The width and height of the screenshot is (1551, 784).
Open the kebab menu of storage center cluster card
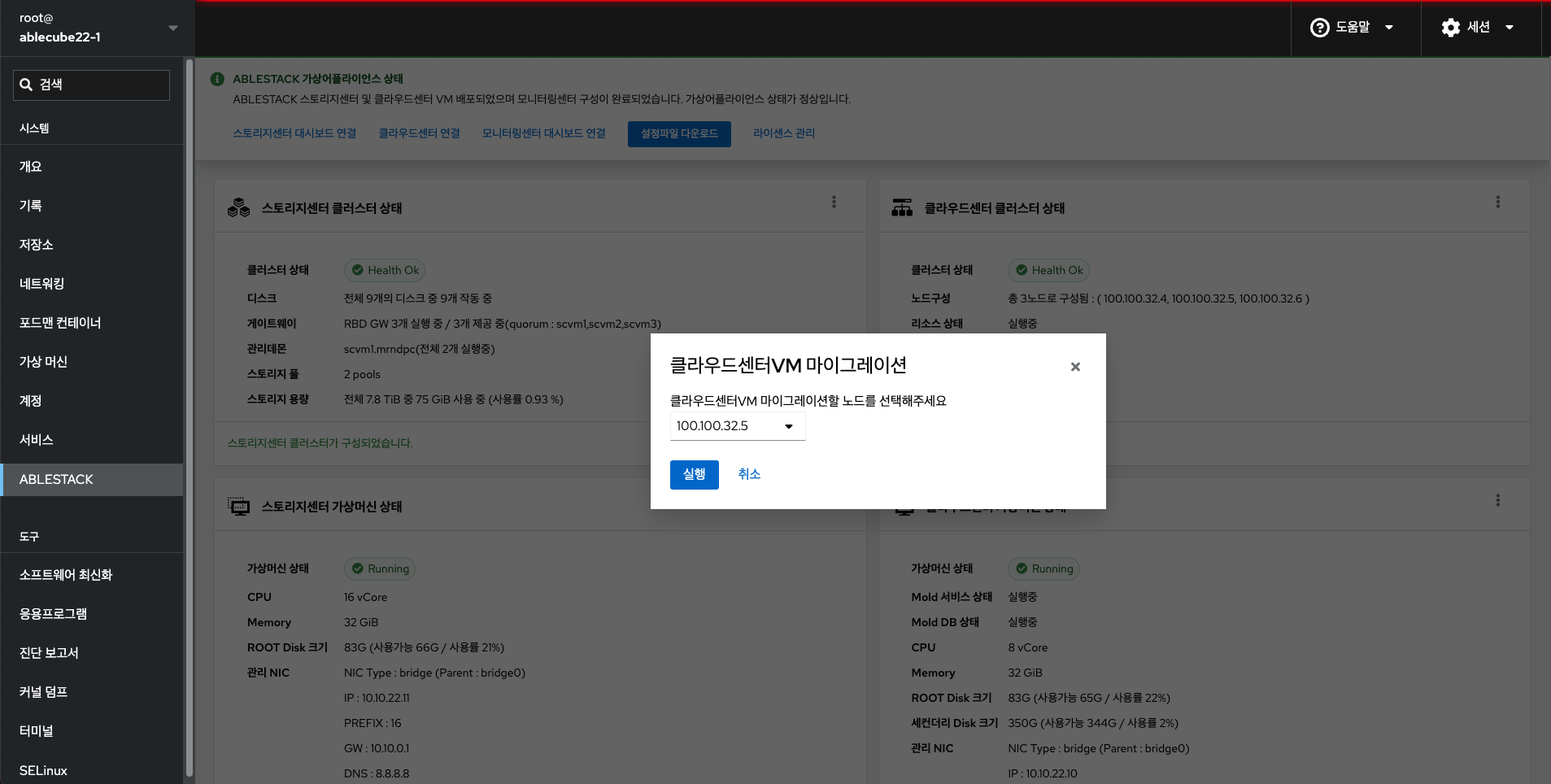pos(834,202)
